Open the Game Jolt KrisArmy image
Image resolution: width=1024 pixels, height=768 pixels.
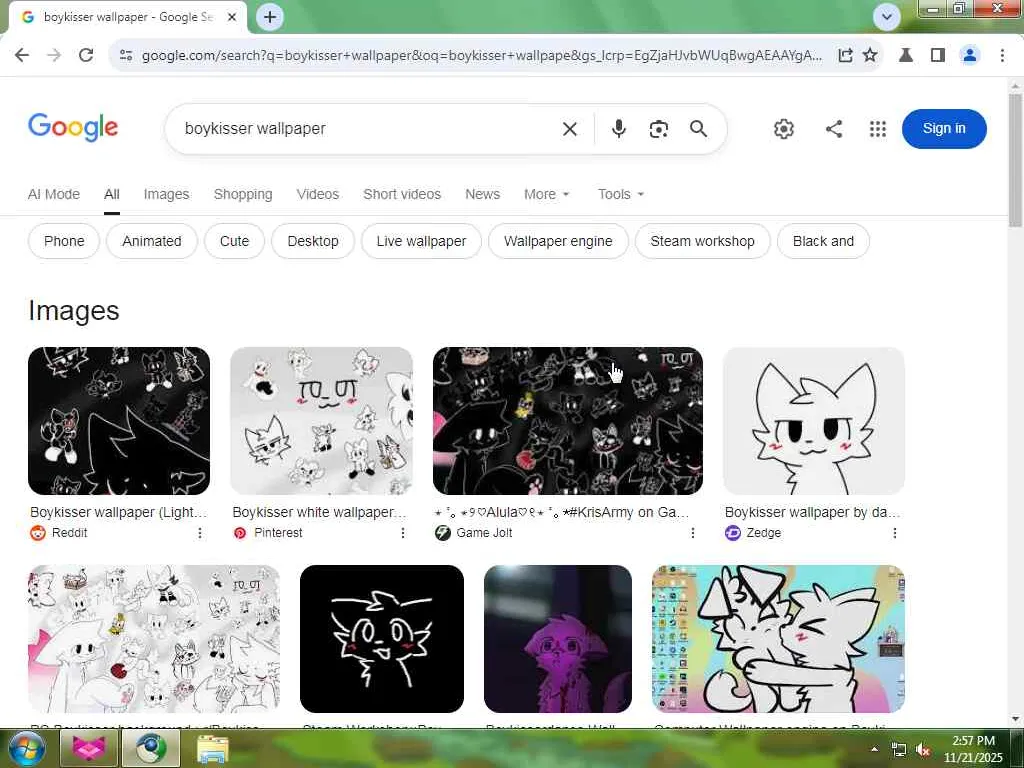coord(568,421)
